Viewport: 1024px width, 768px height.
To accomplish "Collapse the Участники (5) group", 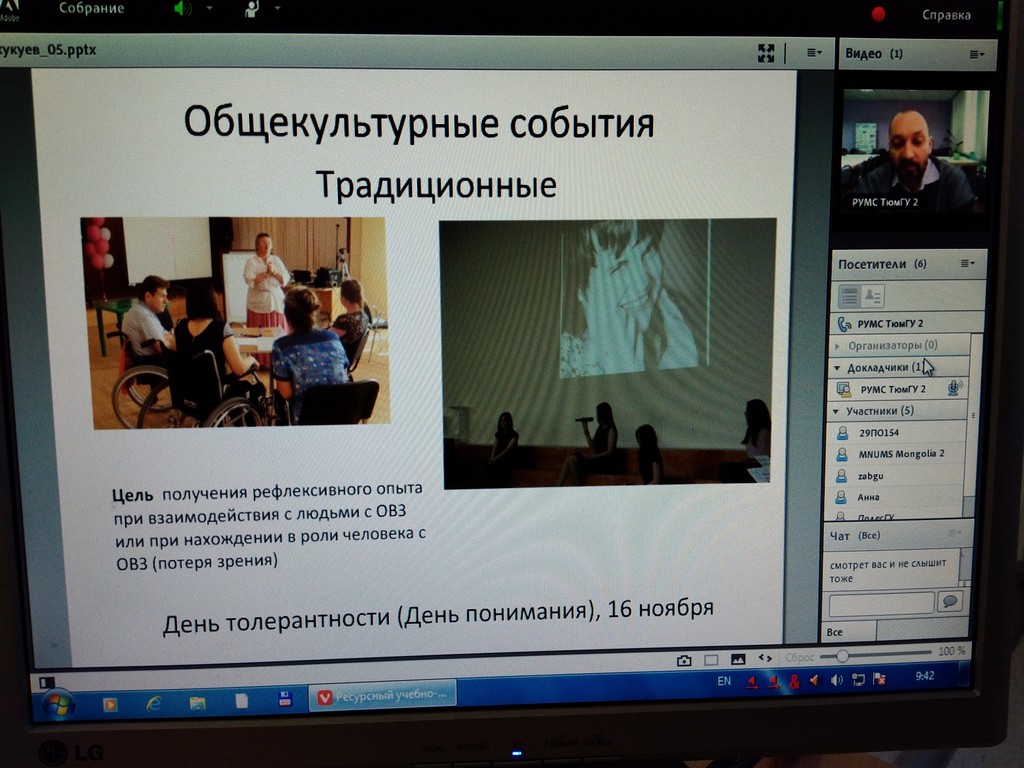I will 835,411.
